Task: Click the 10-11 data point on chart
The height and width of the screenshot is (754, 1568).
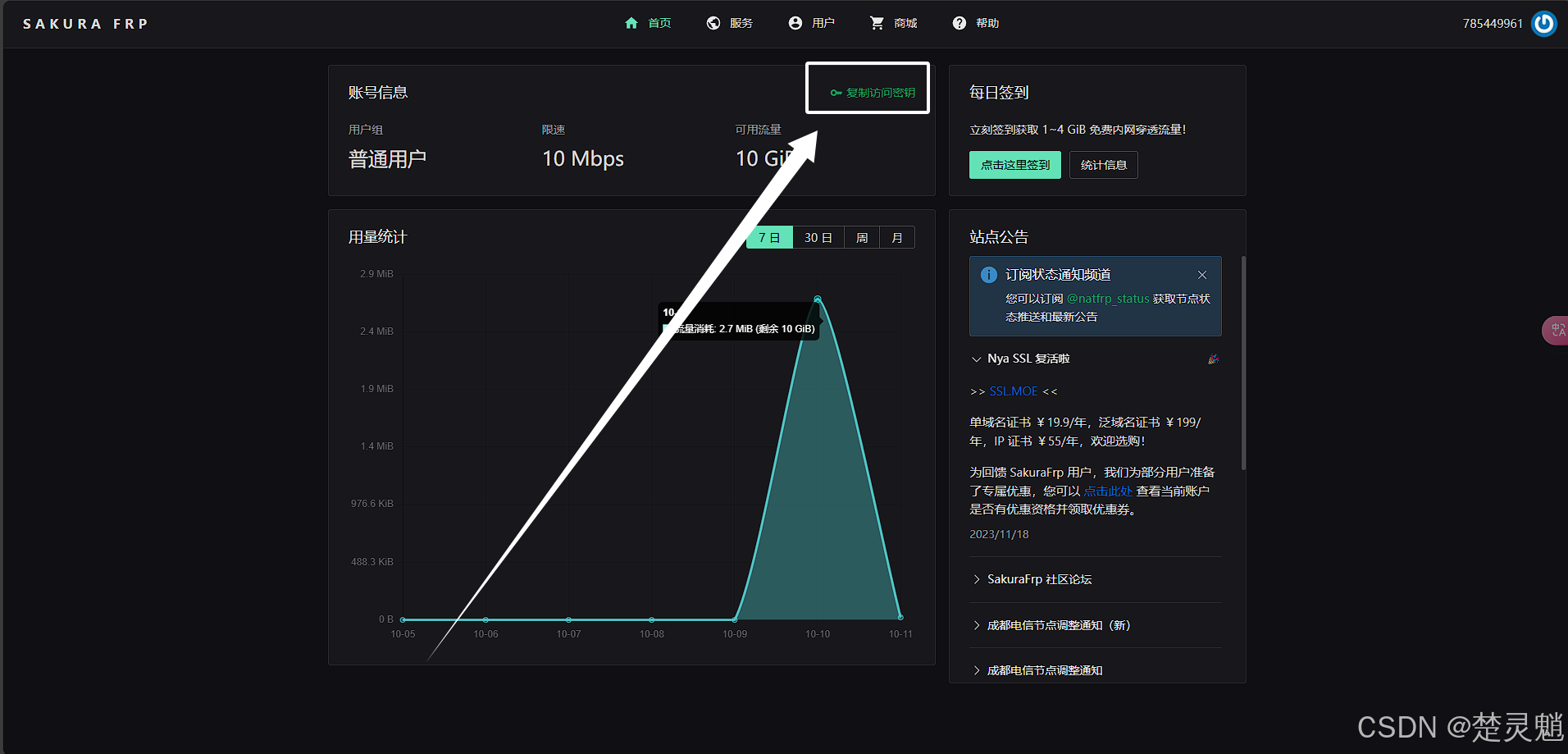Action: (900, 617)
